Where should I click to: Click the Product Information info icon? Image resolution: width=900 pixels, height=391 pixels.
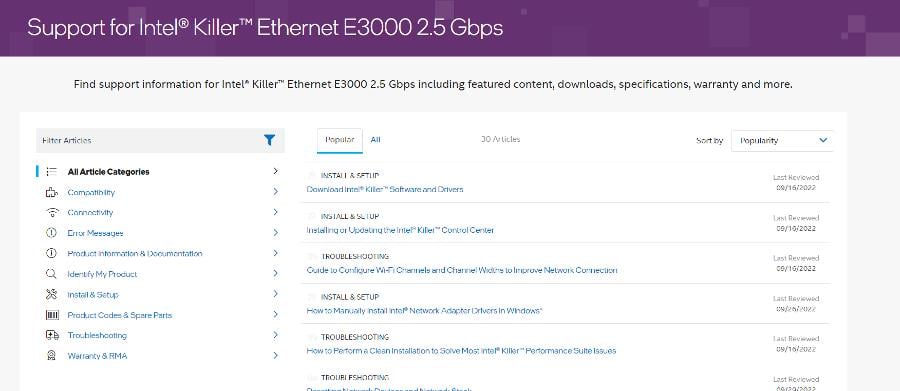click(x=52, y=253)
